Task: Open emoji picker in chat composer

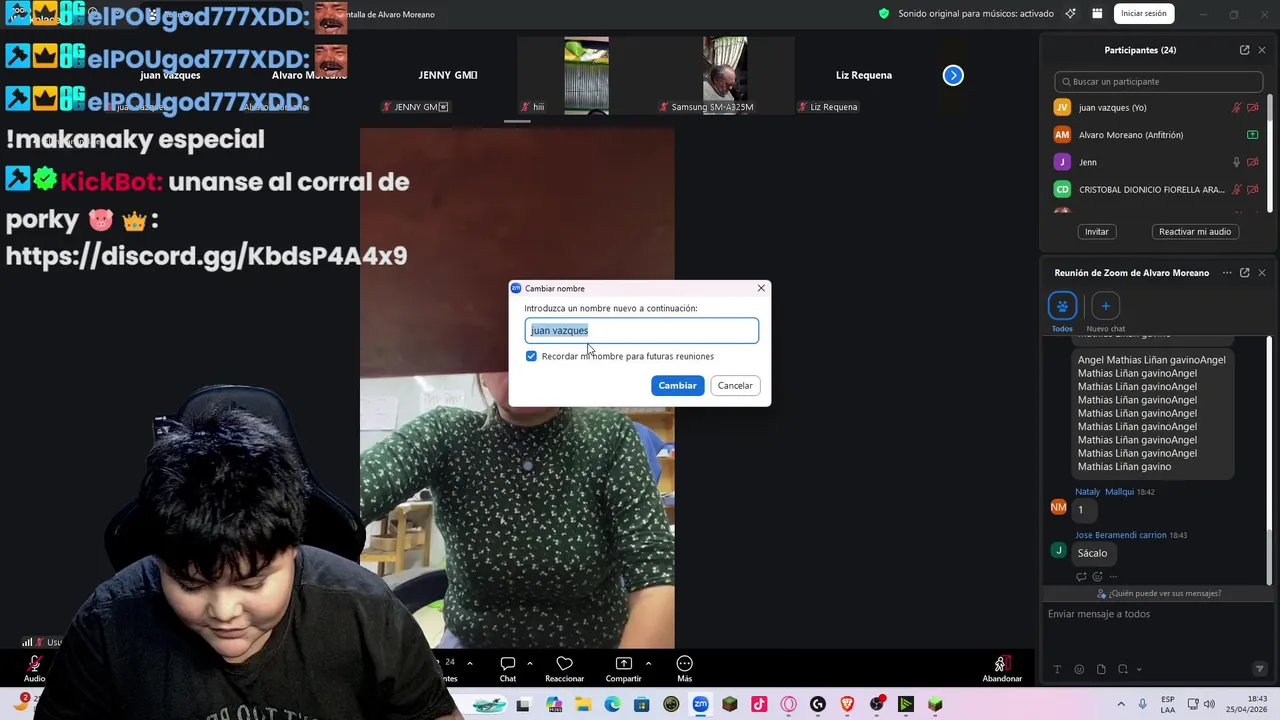Action: pos(1079,669)
